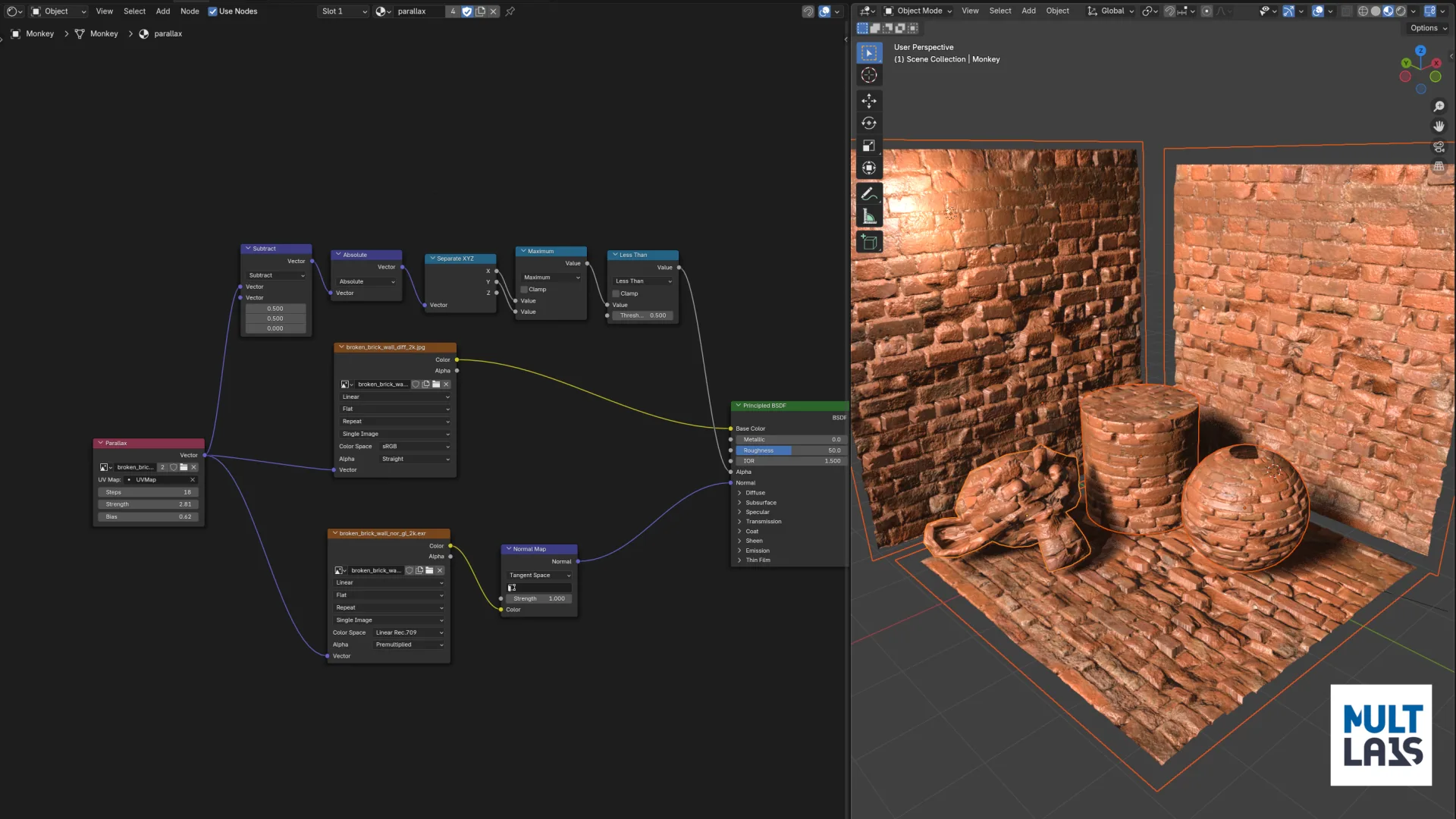Select the Rotate tool

point(869,123)
